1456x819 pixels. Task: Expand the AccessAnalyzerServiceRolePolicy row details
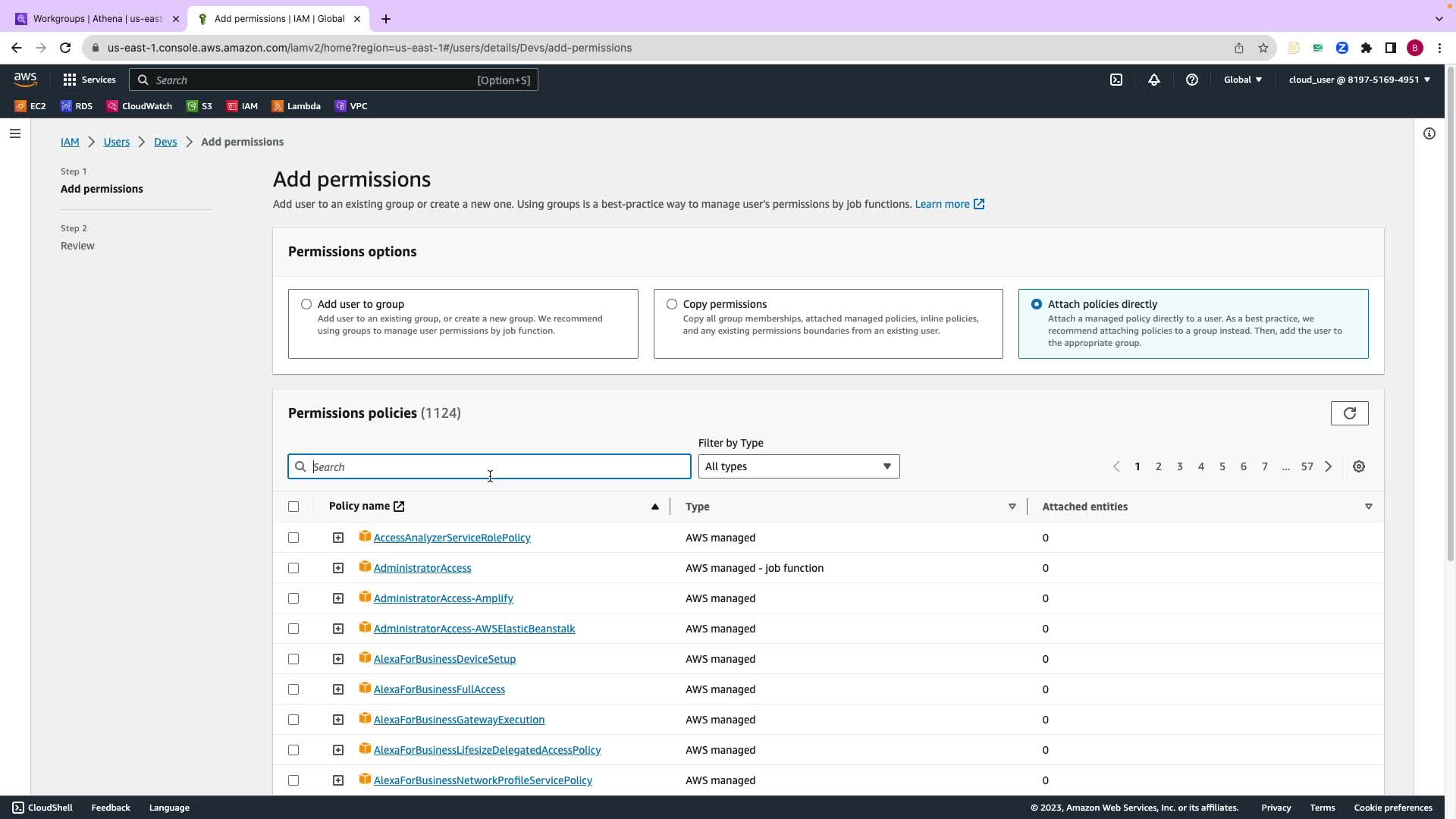click(x=338, y=538)
